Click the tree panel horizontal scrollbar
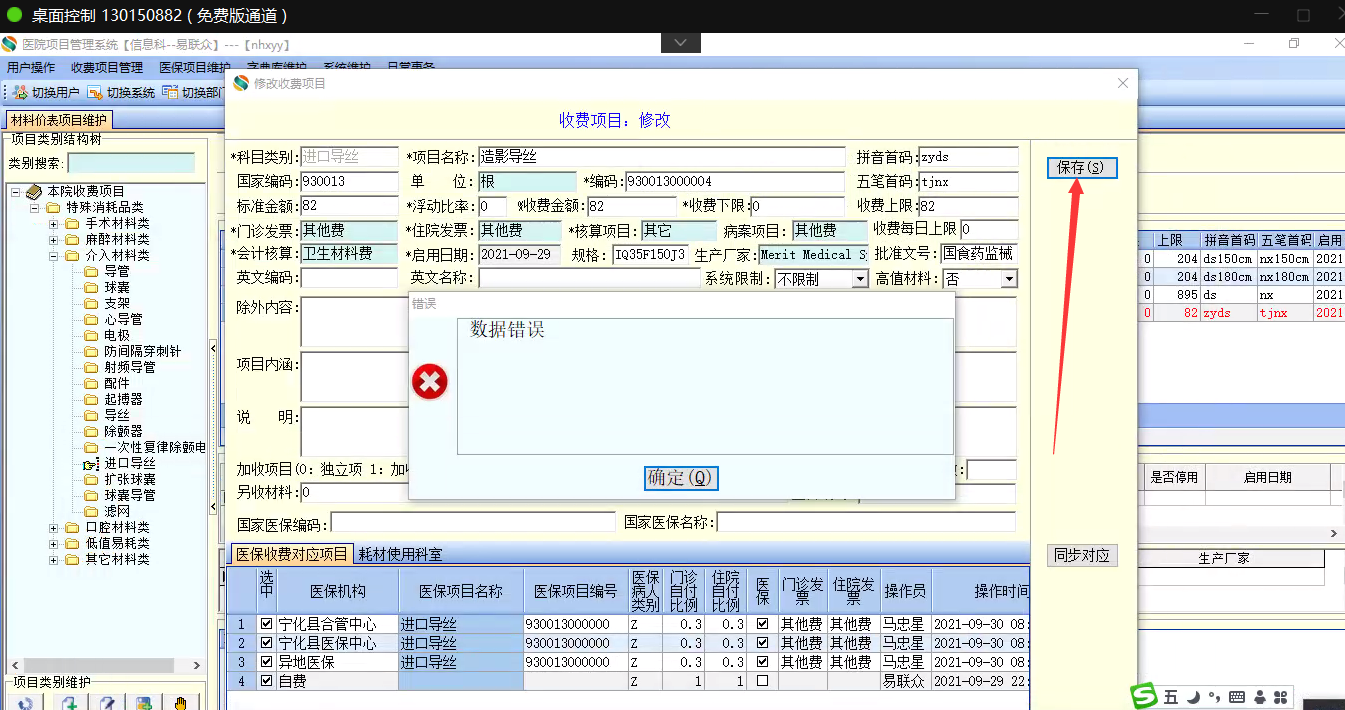 (100, 665)
